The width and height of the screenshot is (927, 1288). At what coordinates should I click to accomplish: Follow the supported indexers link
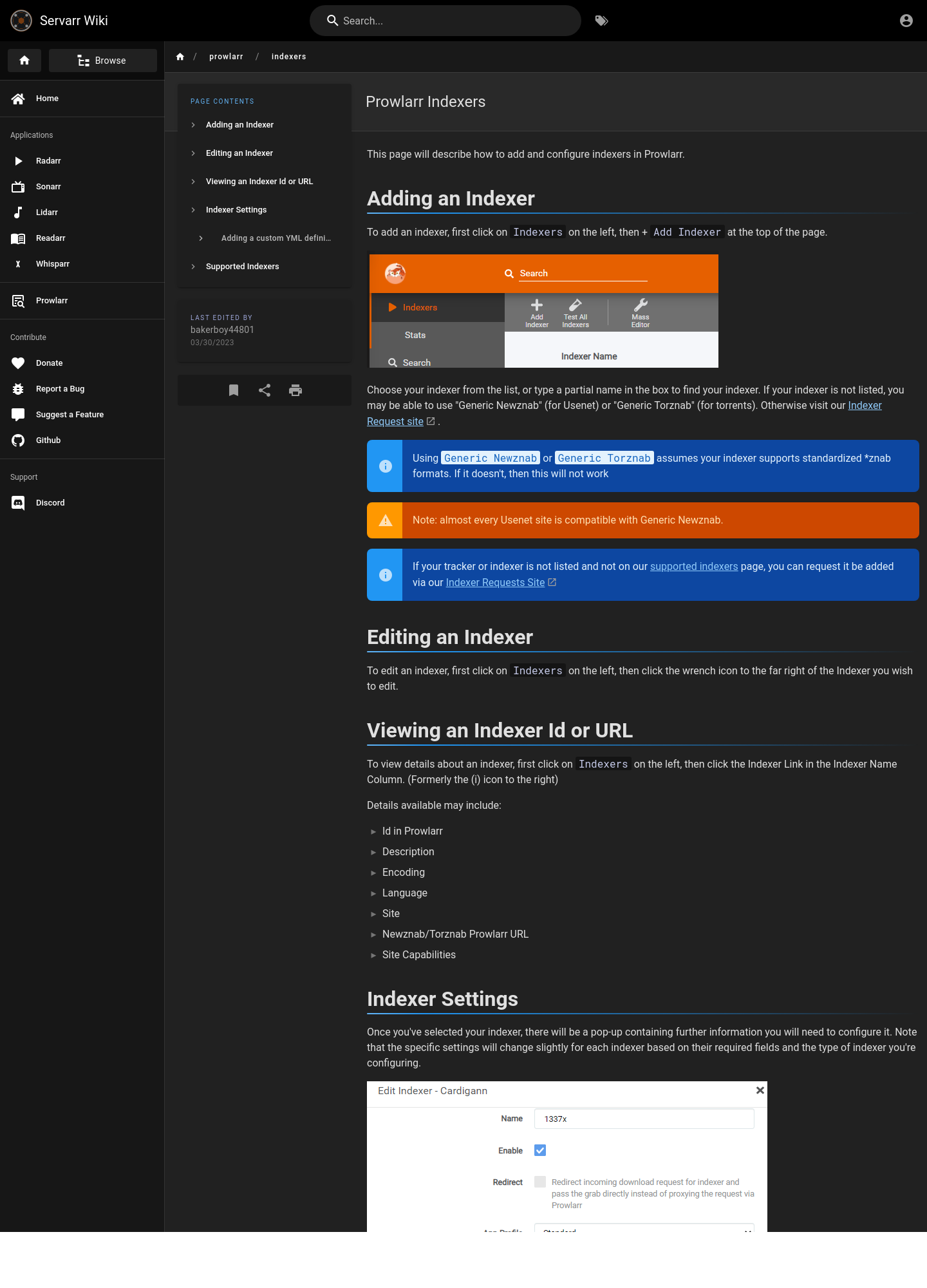click(x=694, y=567)
